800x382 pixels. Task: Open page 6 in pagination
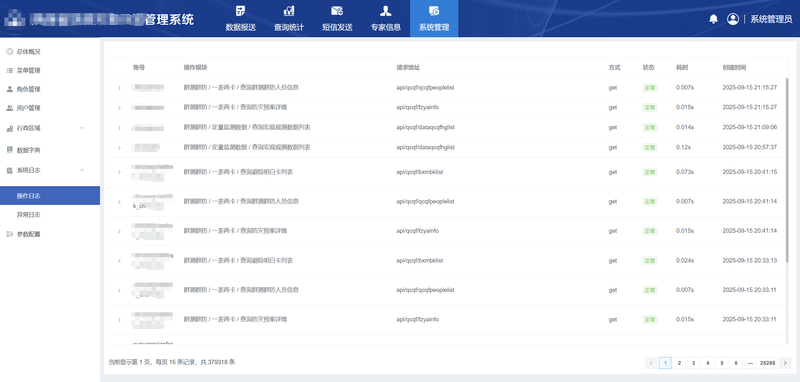(x=736, y=363)
